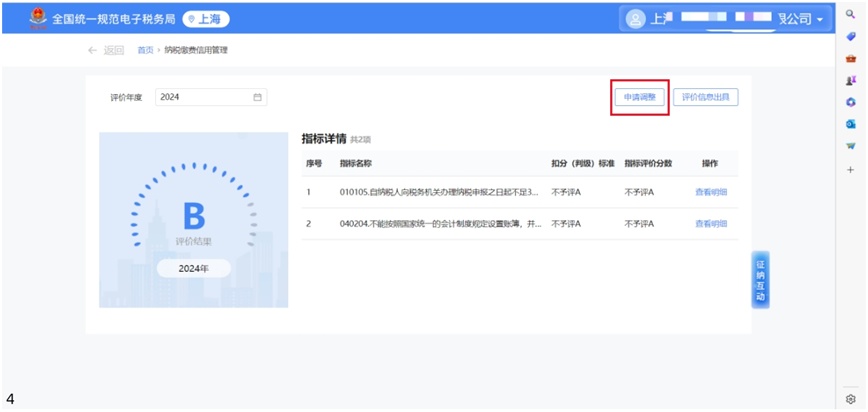868x412 pixels.
Task: Click the 扣分（判级）标准 column header
Action: coord(583,163)
